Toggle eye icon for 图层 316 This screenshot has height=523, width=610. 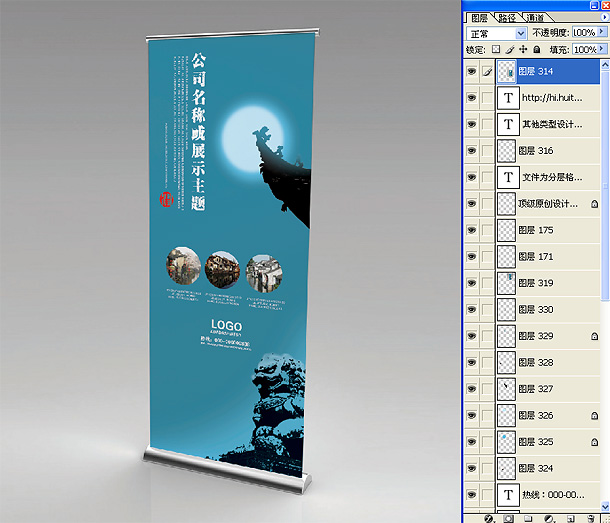(x=472, y=151)
